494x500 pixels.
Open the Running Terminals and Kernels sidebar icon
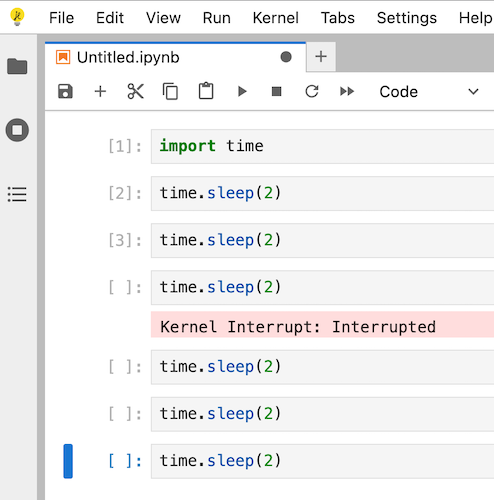click(17, 130)
